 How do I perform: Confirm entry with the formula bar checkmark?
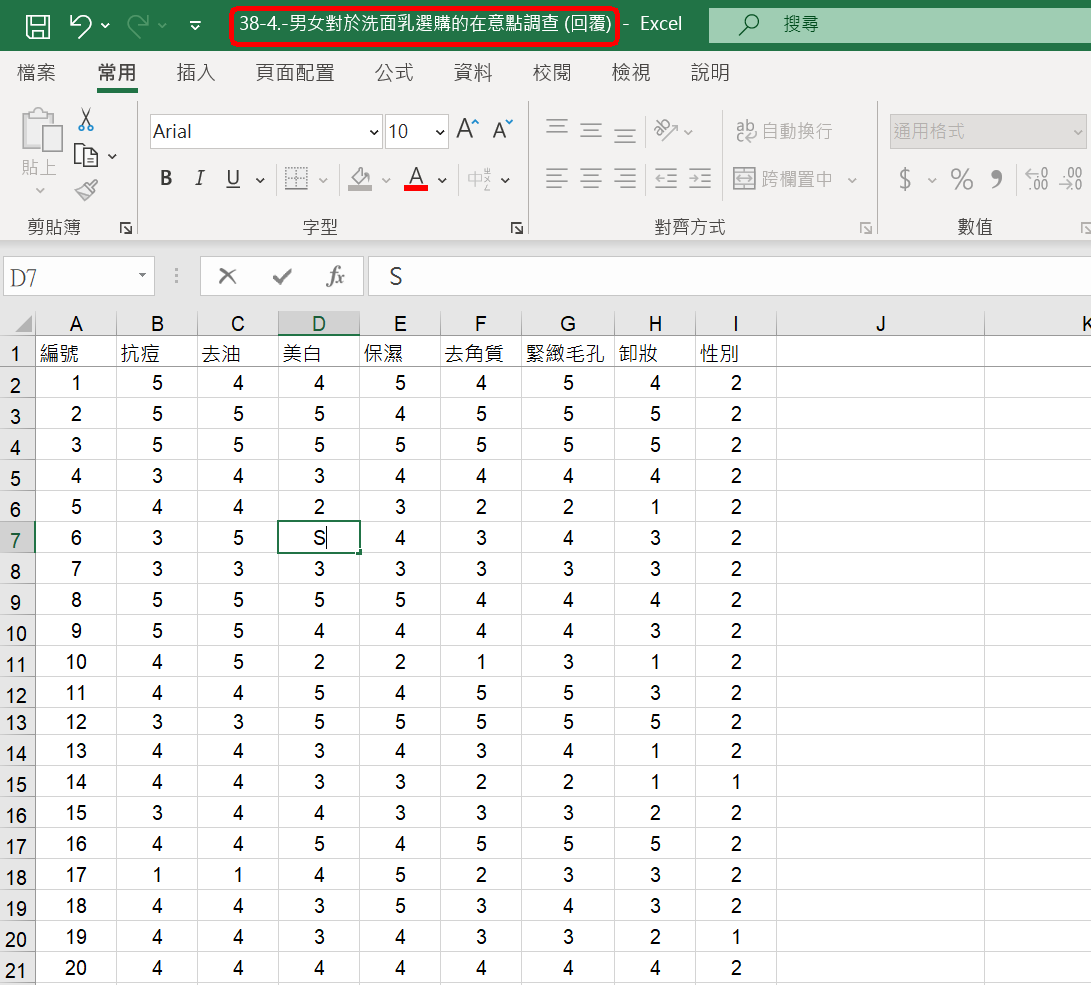pyautogui.click(x=282, y=277)
